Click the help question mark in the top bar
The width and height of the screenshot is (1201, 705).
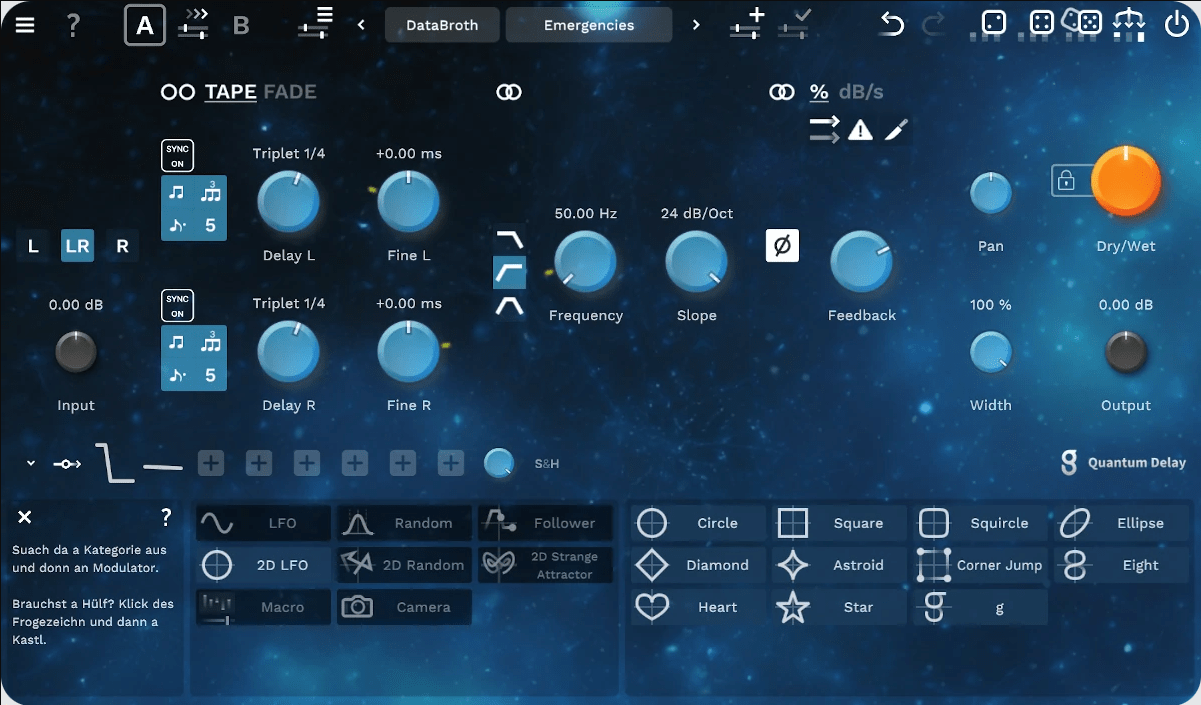[x=73, y=26]
